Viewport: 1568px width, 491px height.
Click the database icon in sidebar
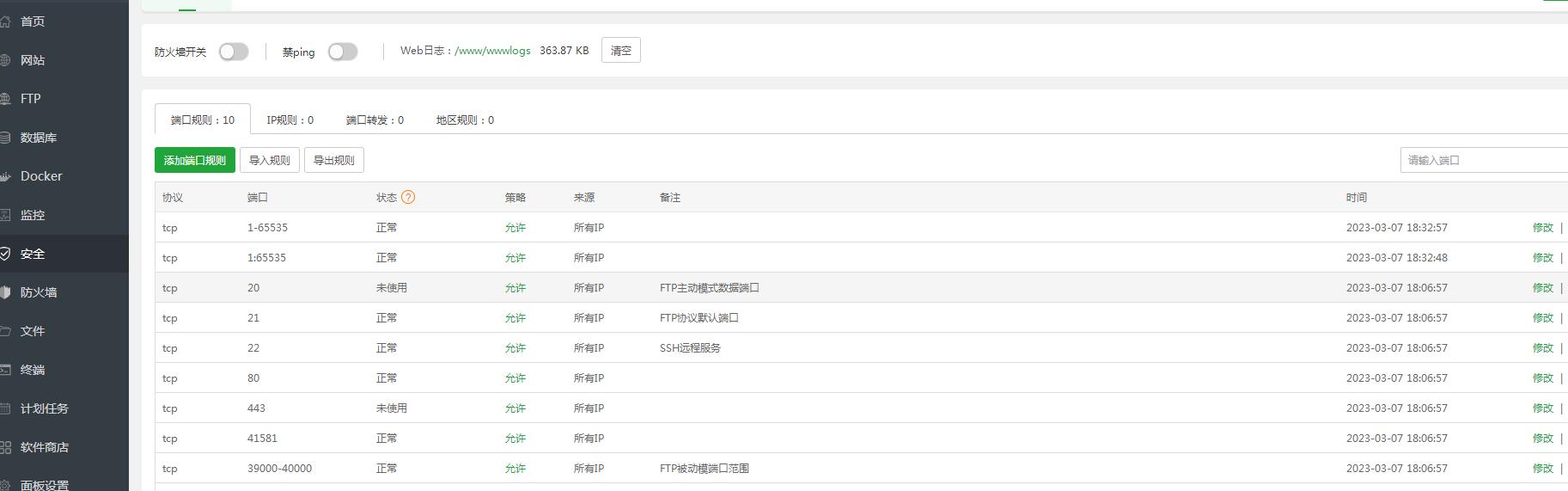pyautogui.click(x=5, y=138)
